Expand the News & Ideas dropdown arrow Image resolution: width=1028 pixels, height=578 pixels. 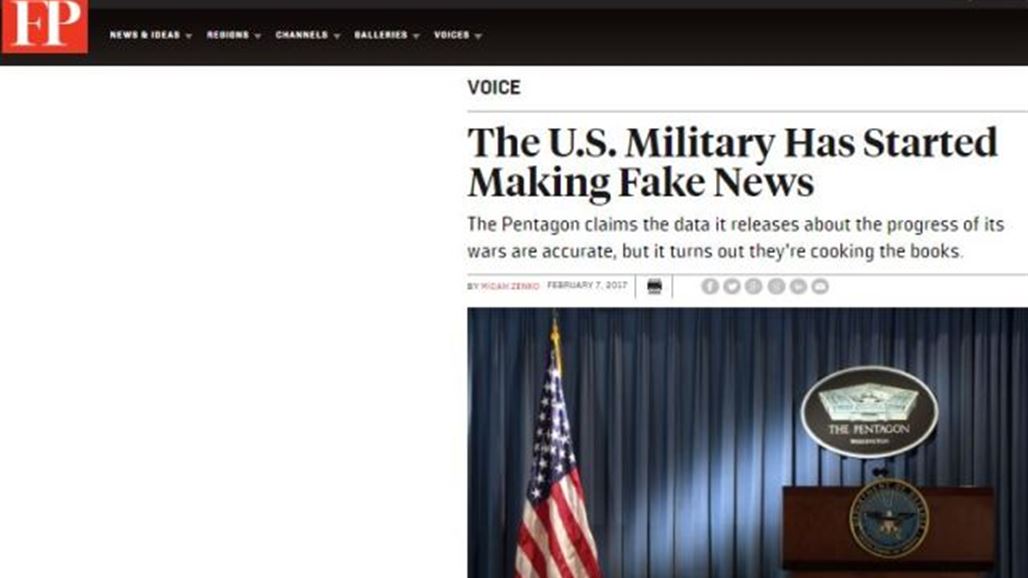189,36
